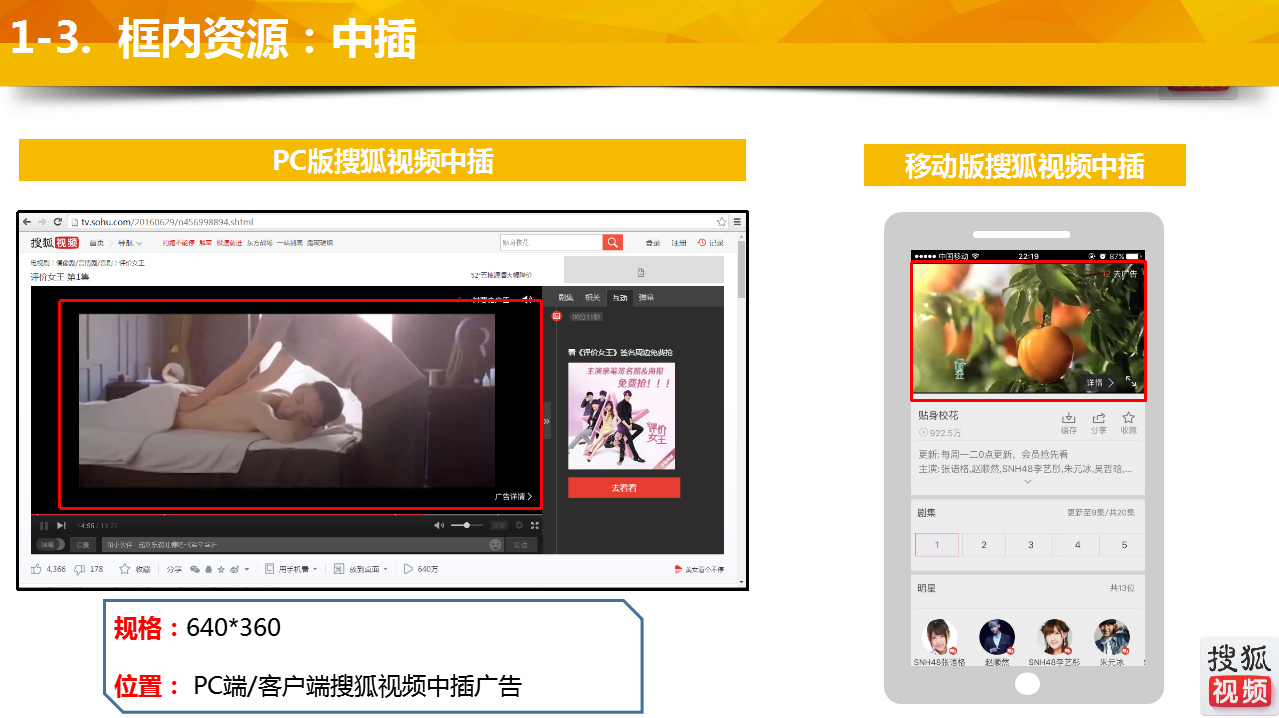Select episode 4 in the mobile 剧集 list

coord(1078,545)
